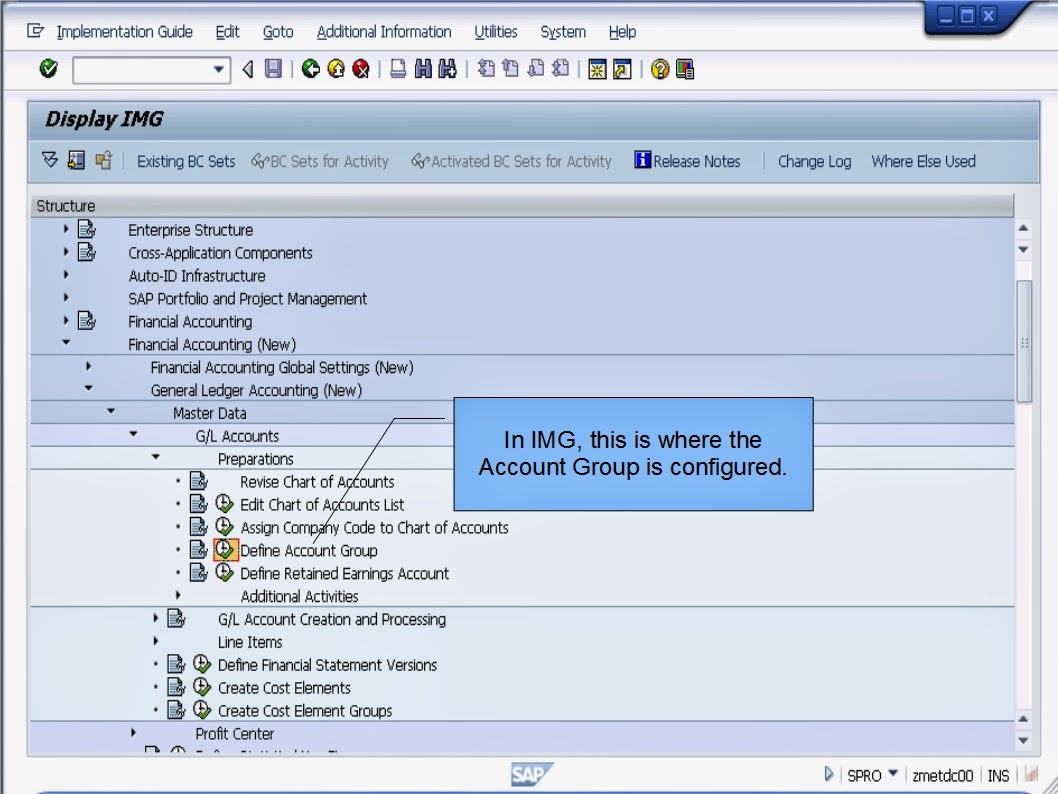Click the yellow Help question mark icon
The image size is (1058, 794).
point(660,69)
